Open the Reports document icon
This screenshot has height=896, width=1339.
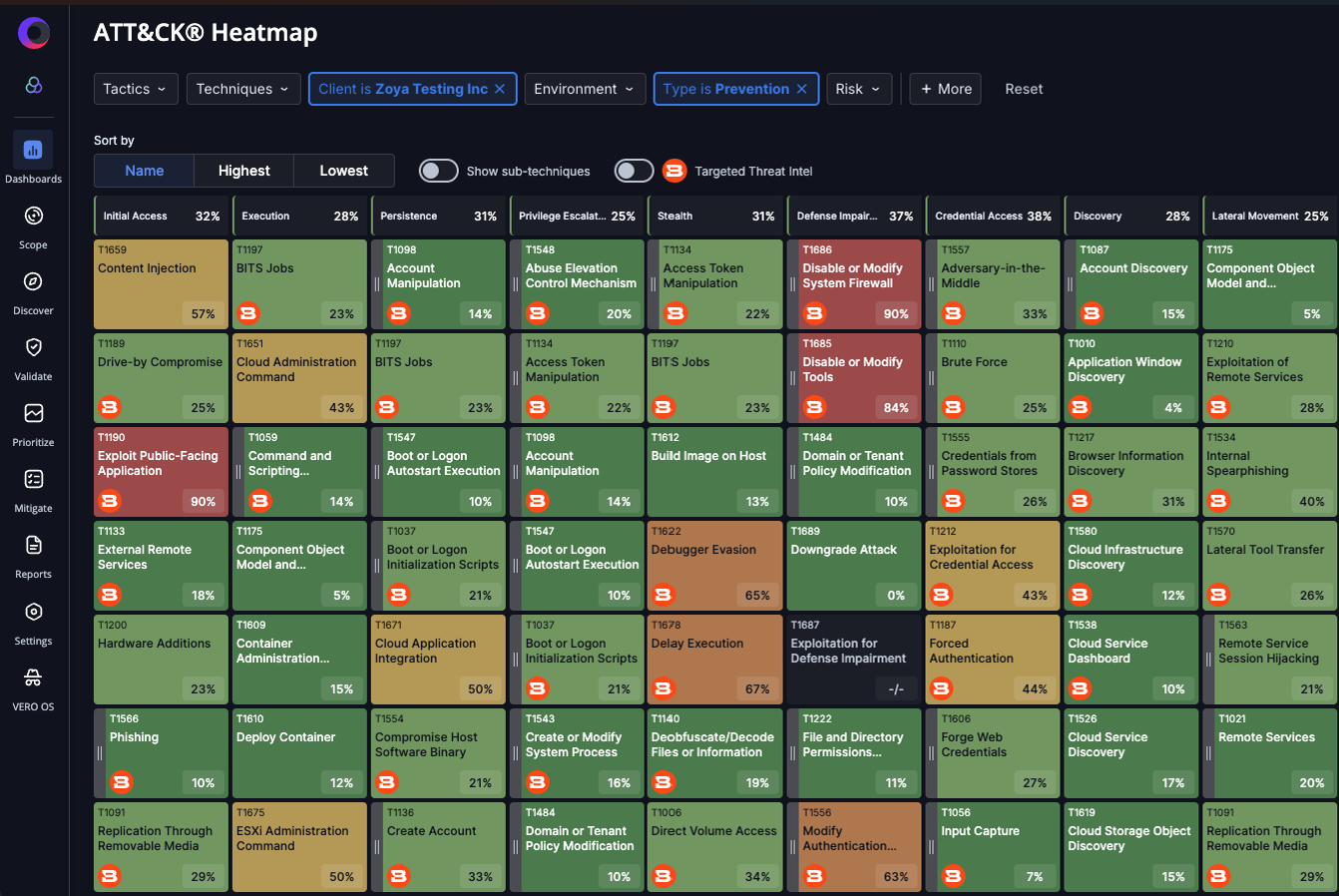pyautogui.click(x=33, y=546)
